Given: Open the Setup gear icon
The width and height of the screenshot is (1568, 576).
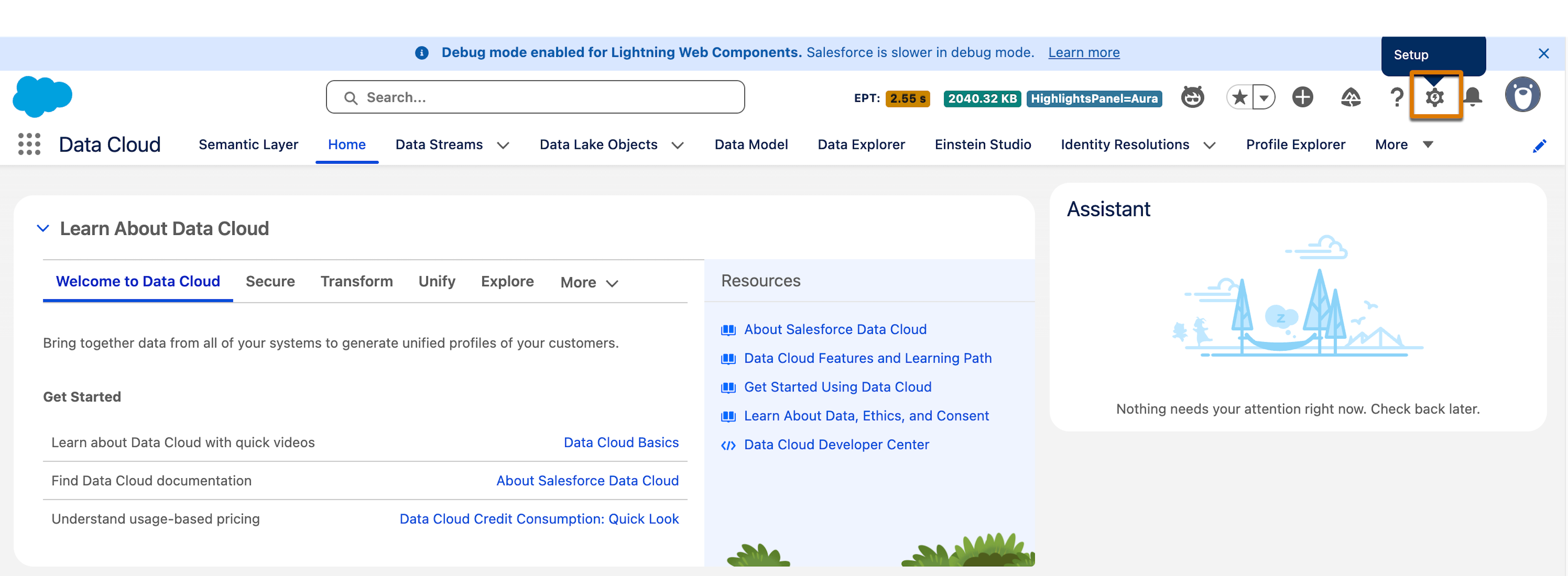Looking at the screenshot, I should 1435,97.
